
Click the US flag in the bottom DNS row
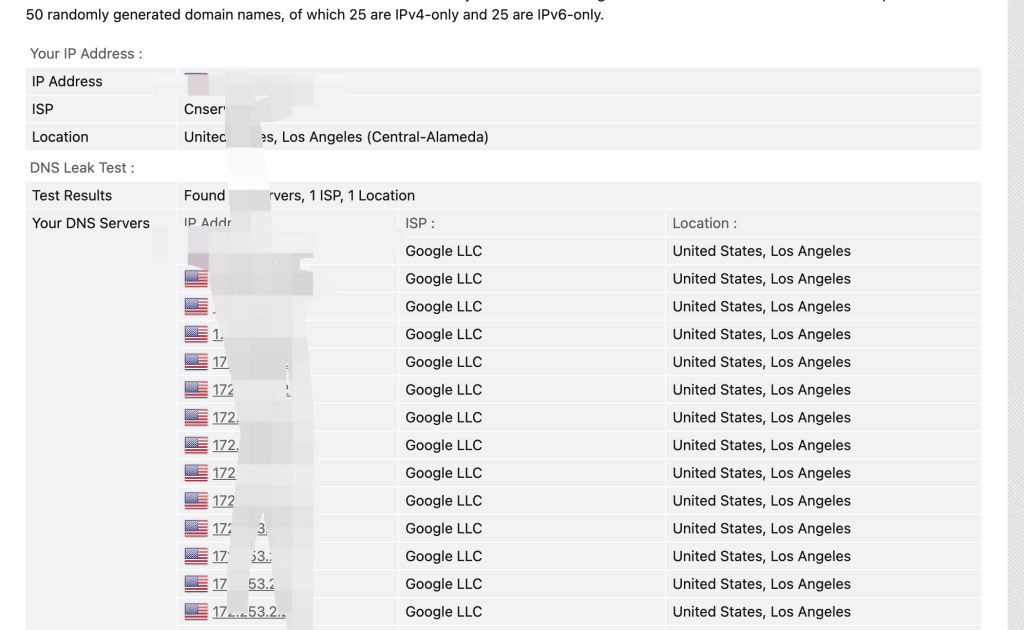196,612
